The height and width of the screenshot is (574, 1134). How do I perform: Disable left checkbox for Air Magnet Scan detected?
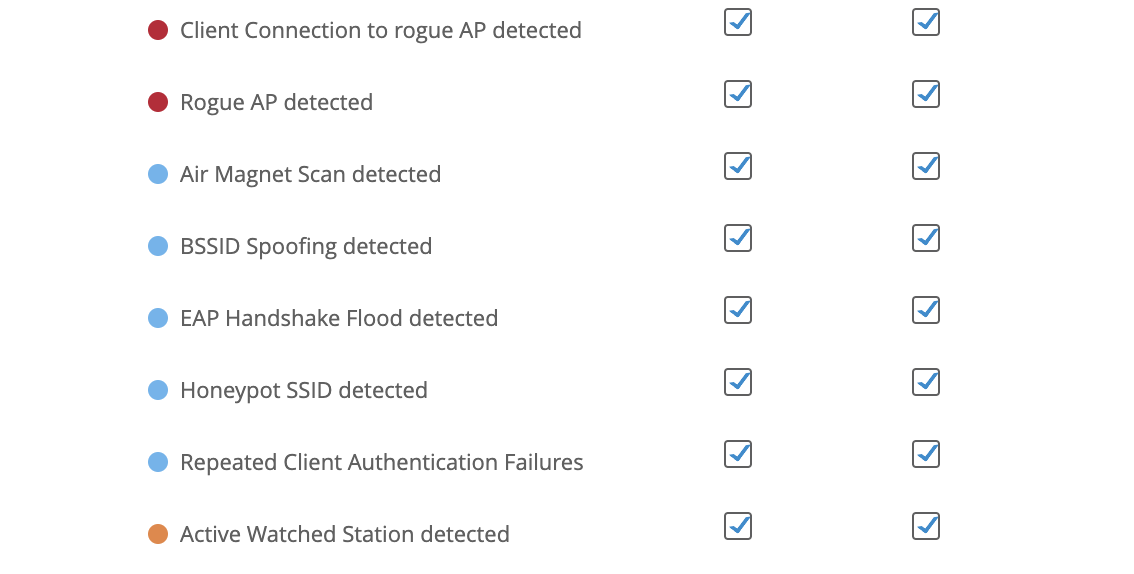click(x=738, y=166)
